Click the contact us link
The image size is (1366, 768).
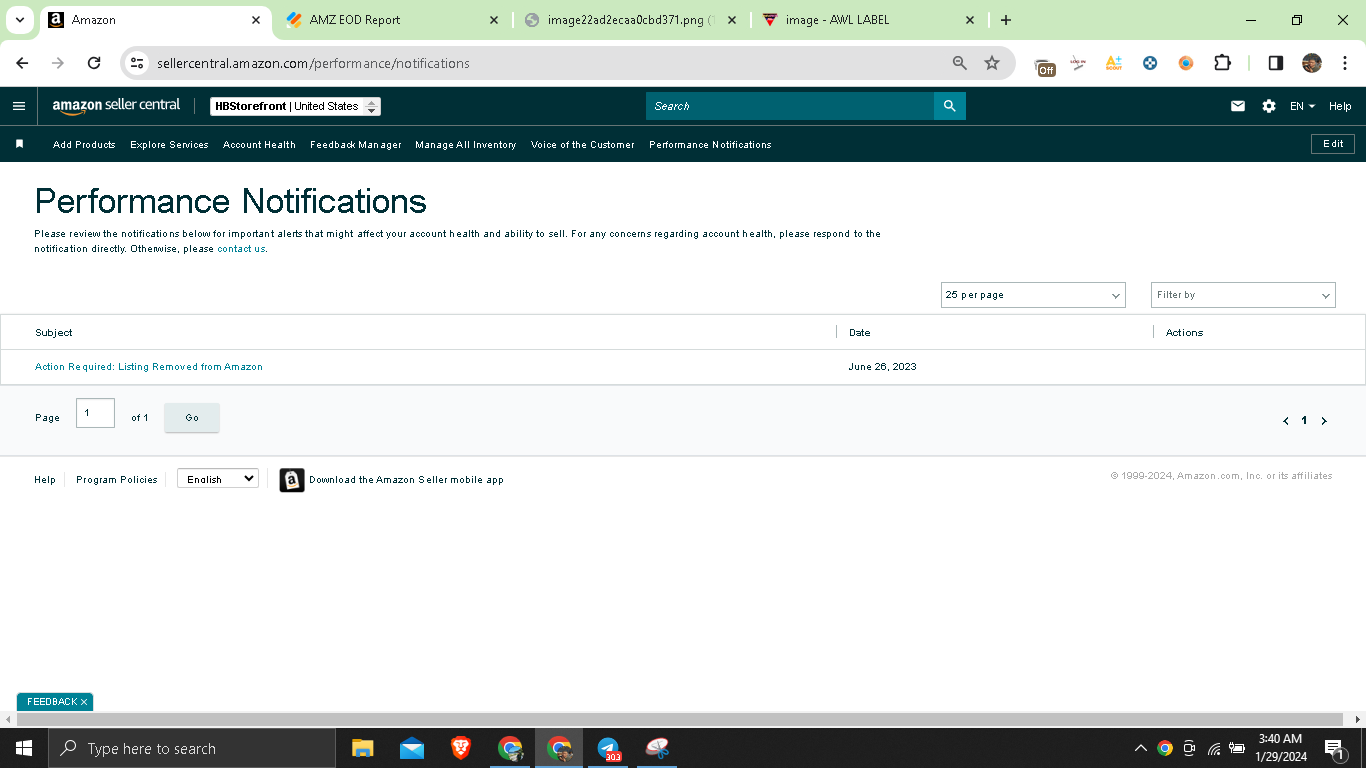click(241, 249)
